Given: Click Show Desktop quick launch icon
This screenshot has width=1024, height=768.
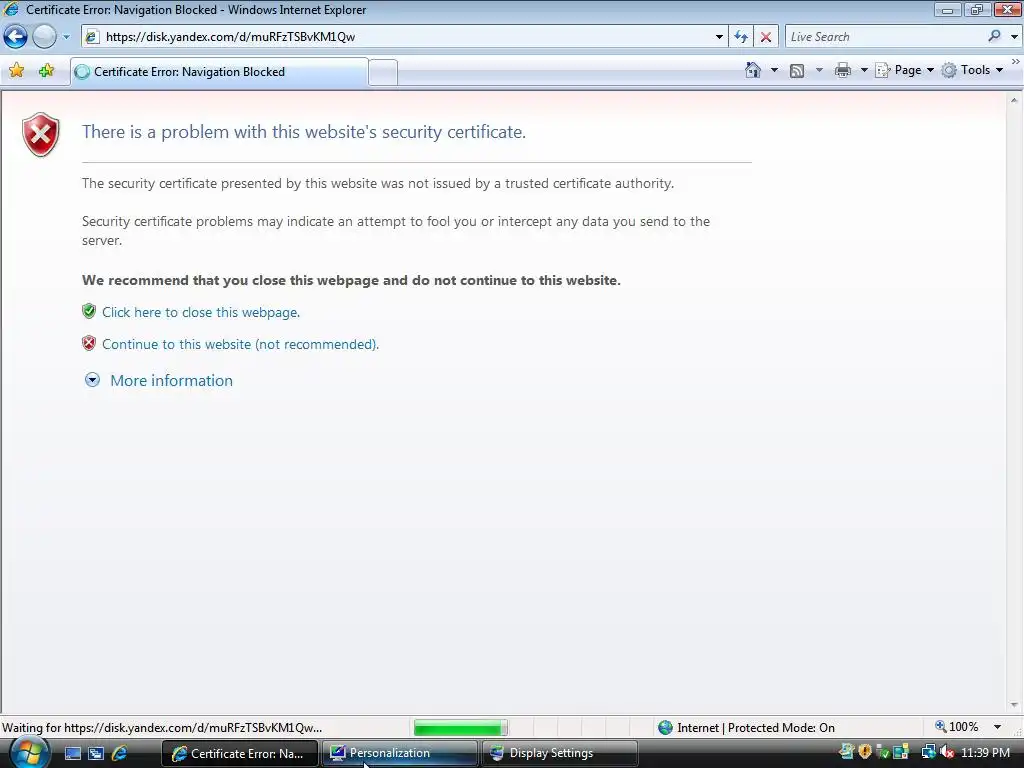Looking at the screenshot, I should point(72,754).
